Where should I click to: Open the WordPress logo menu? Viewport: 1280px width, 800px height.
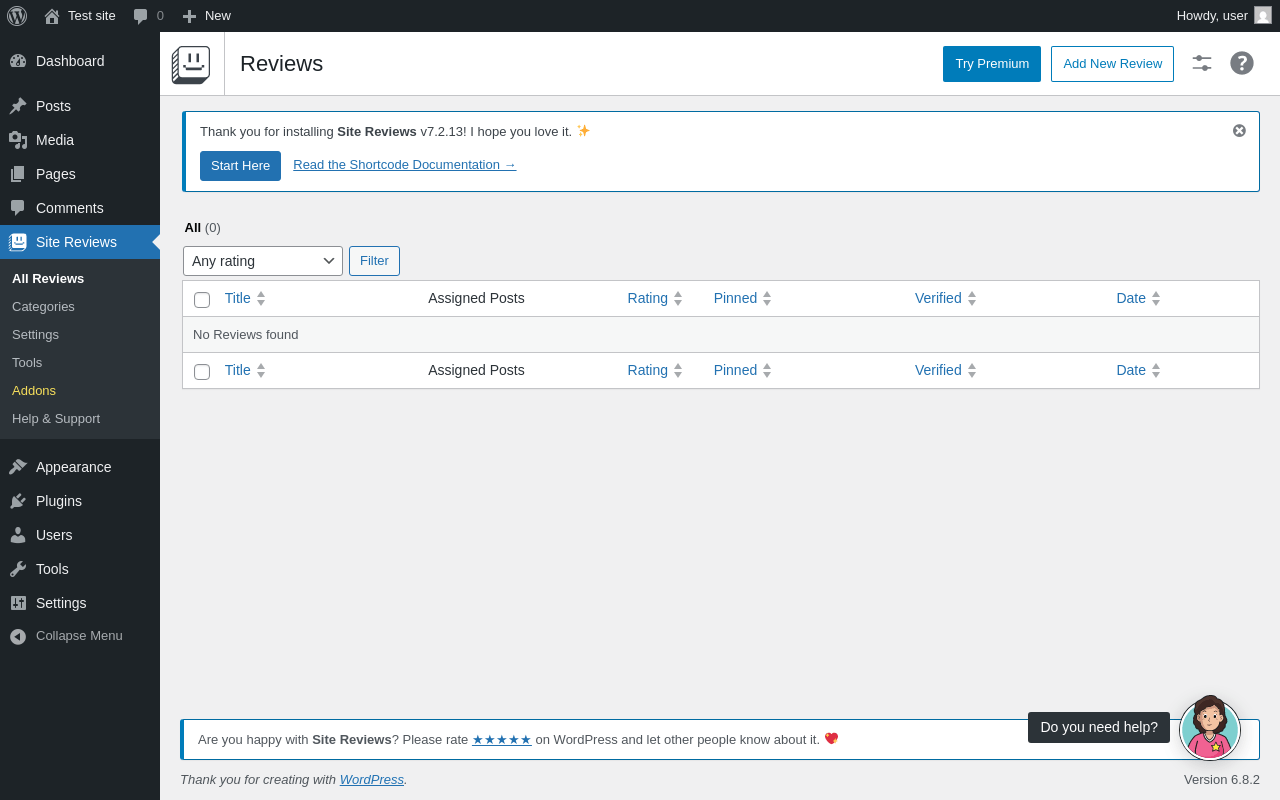pyautogui.click(x=17, y=16)
